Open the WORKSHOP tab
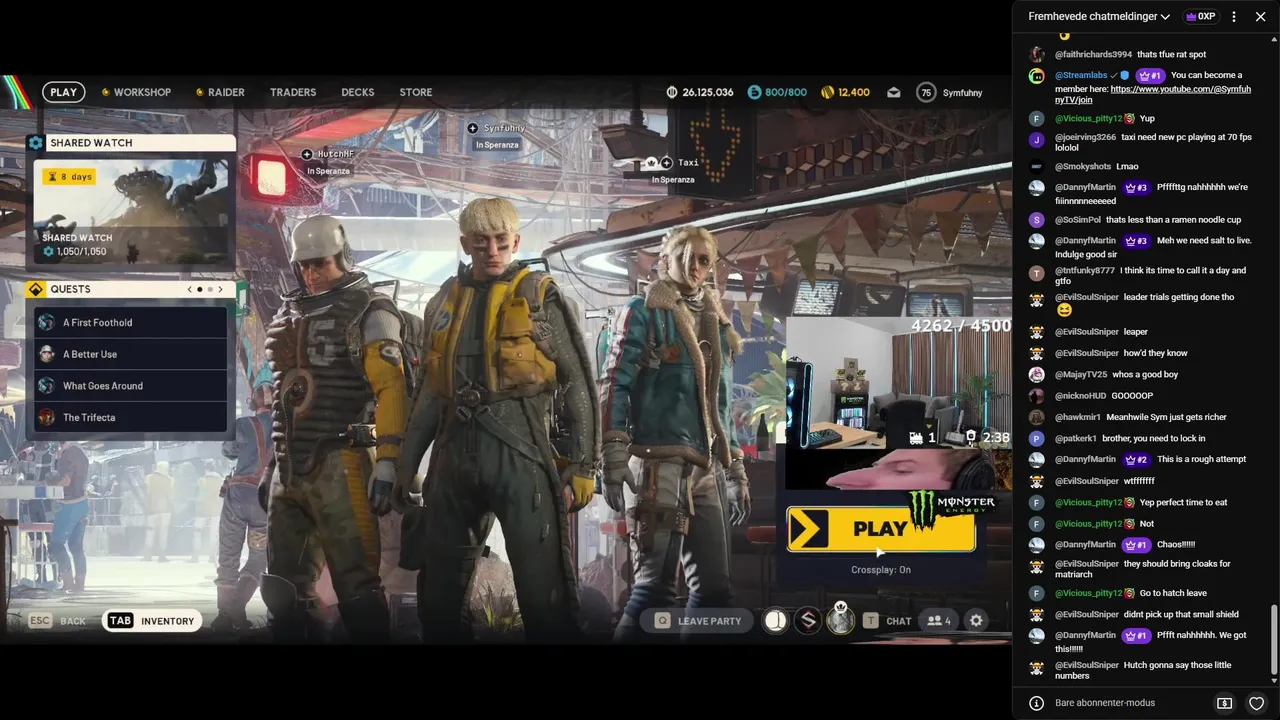This screenshot has height=720, width=1280. coord(136,92)
